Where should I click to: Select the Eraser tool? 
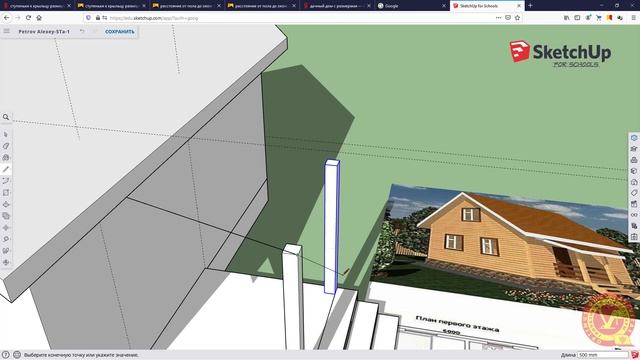pos(6,146)
